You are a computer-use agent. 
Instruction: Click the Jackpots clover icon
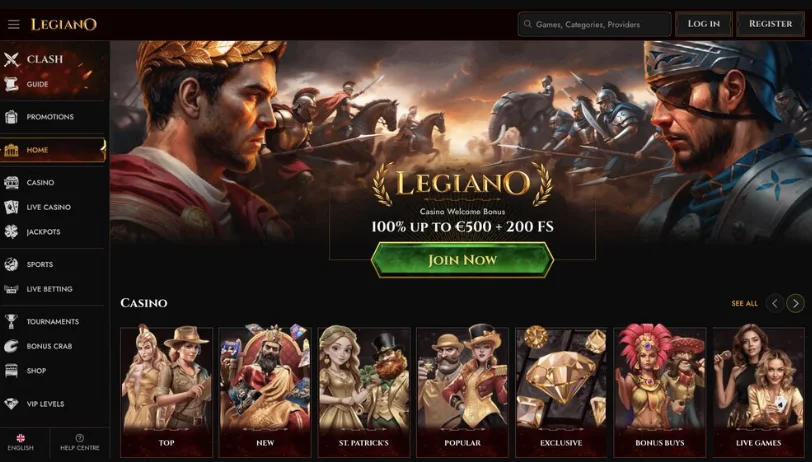(11, 232)
